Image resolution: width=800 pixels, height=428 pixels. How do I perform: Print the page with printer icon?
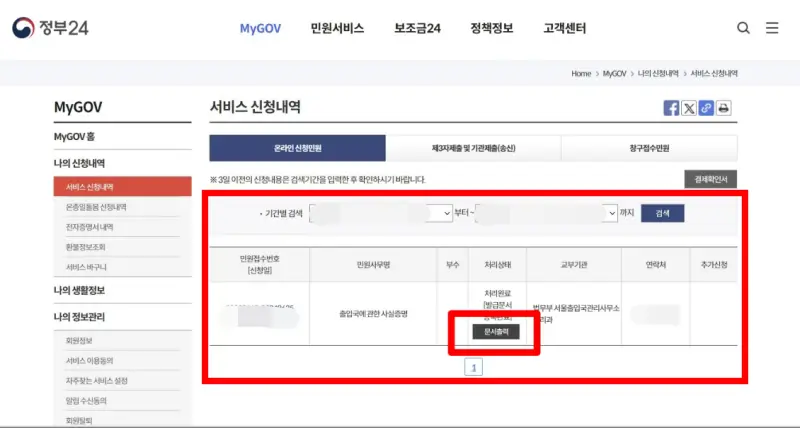click(x=723, y=108)
